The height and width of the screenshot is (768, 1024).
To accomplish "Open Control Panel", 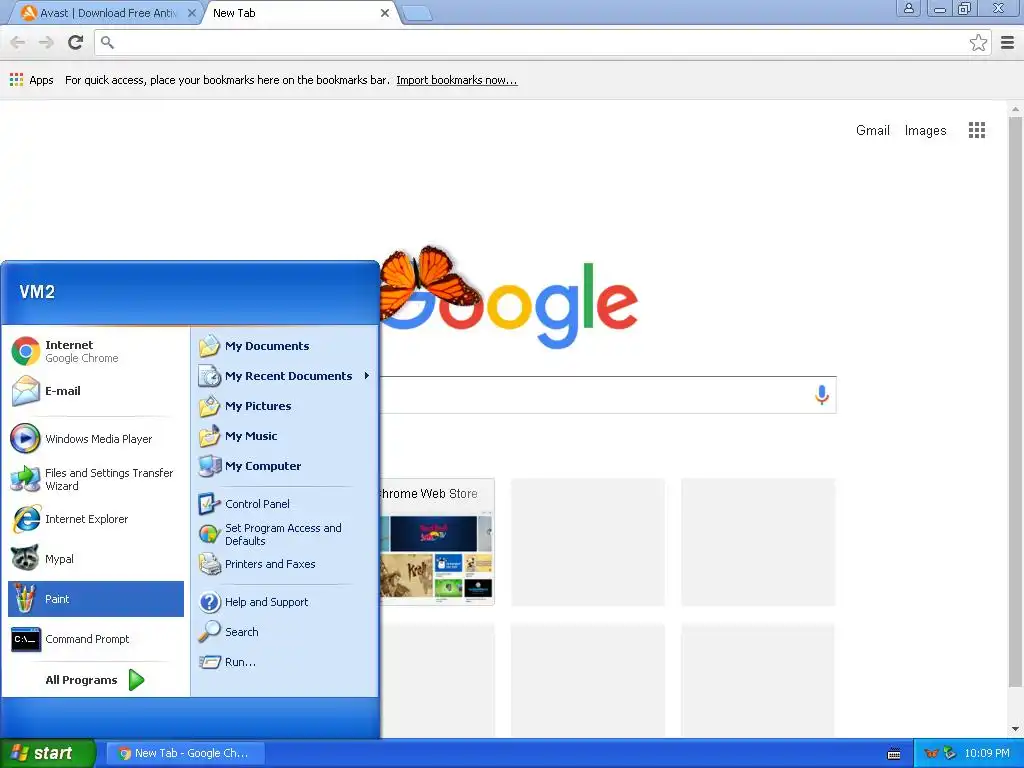I will [284, 504].
